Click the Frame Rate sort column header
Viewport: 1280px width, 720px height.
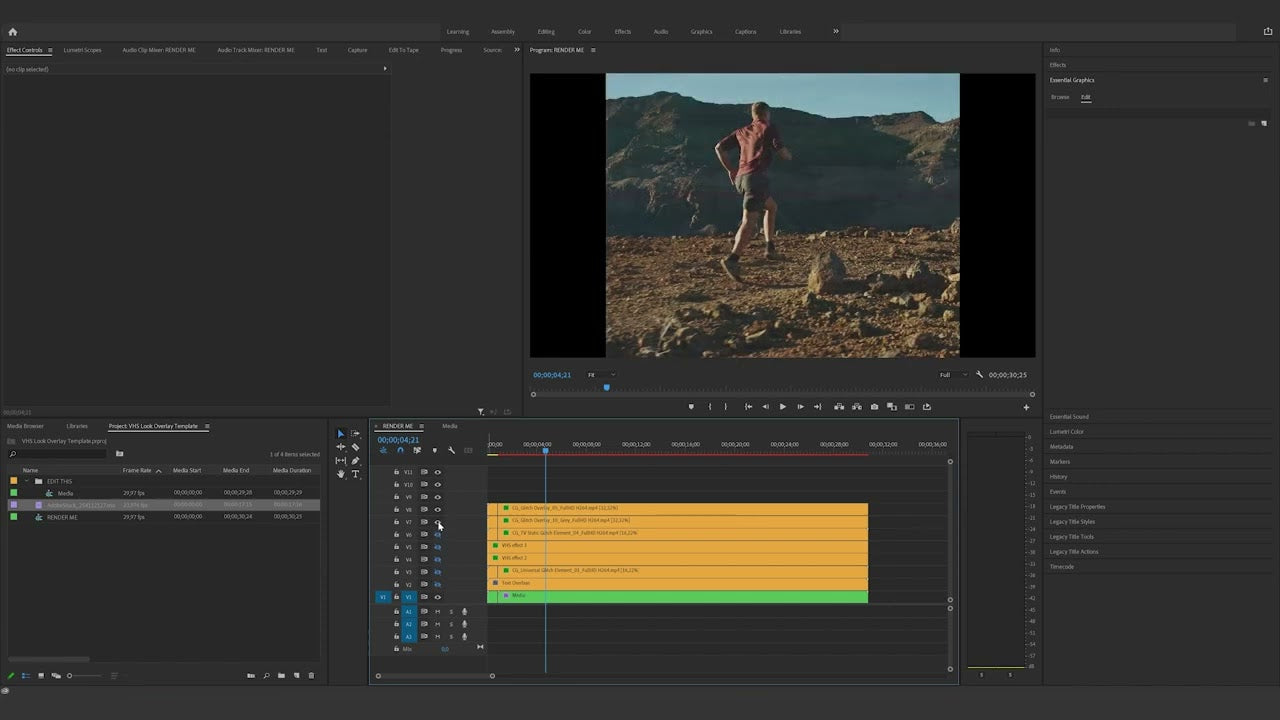137,470
